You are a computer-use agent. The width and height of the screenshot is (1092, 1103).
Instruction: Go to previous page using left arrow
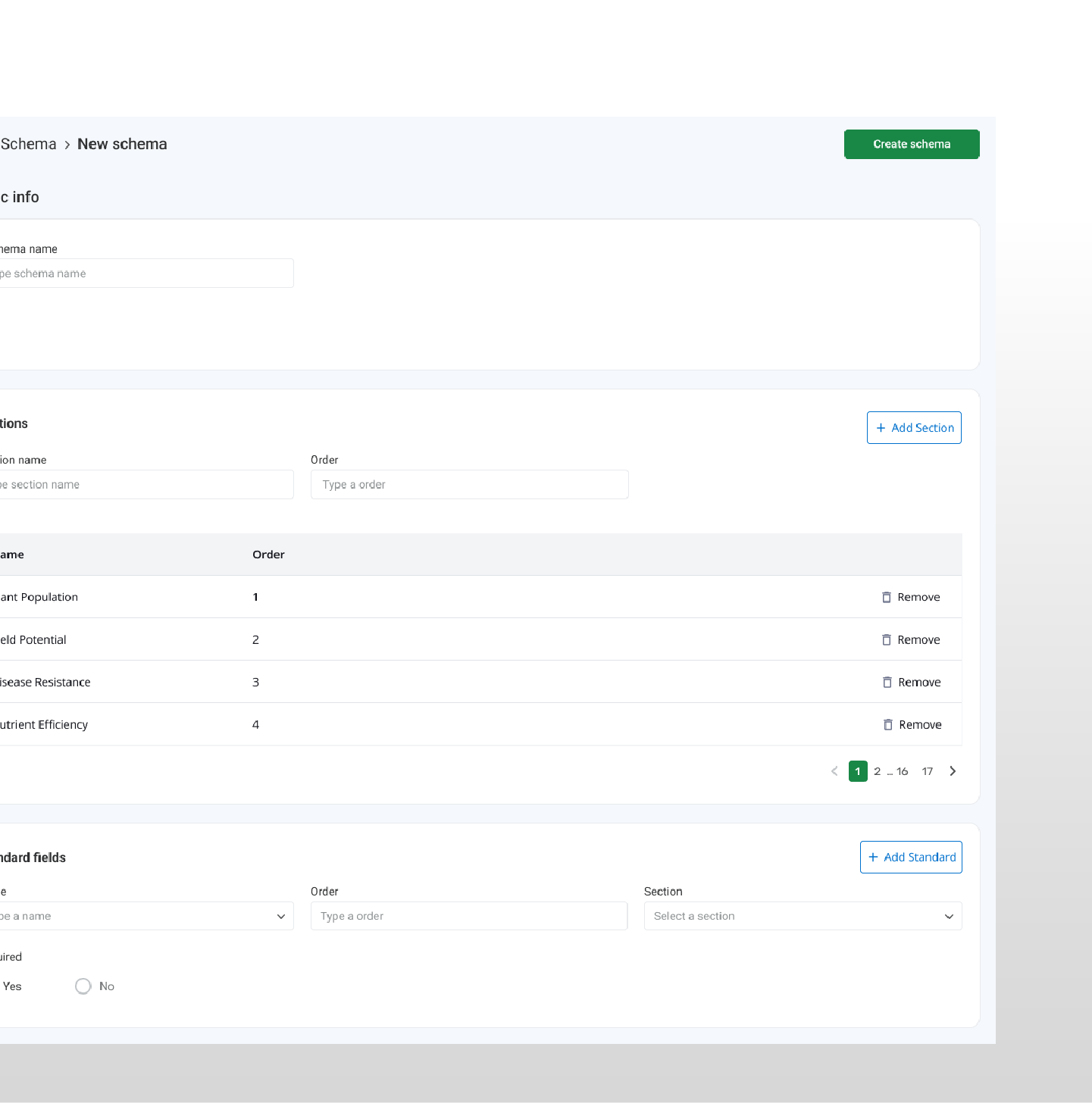[834, 771]
